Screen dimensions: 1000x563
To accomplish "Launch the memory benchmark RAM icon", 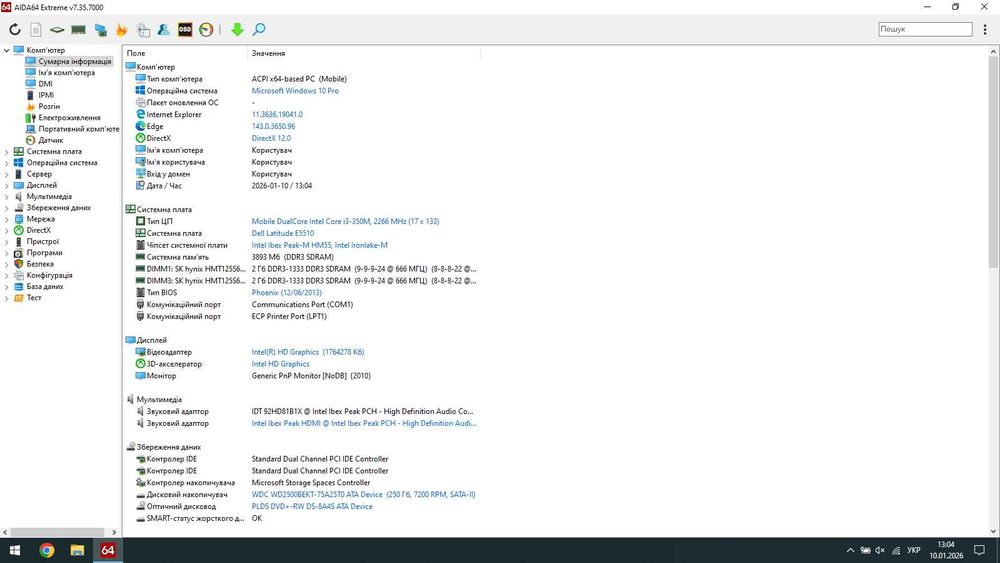I will click(x=78, y=29).
